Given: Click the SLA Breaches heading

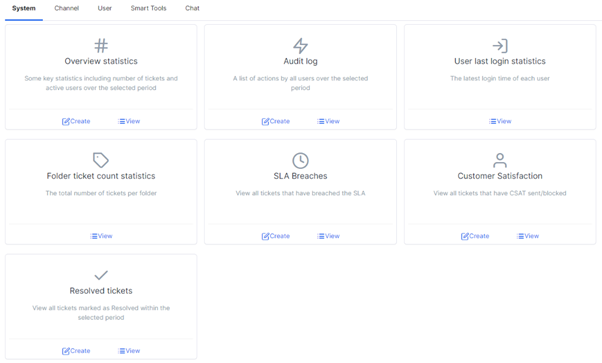Looking at the screenshot, I should [300, 176].
